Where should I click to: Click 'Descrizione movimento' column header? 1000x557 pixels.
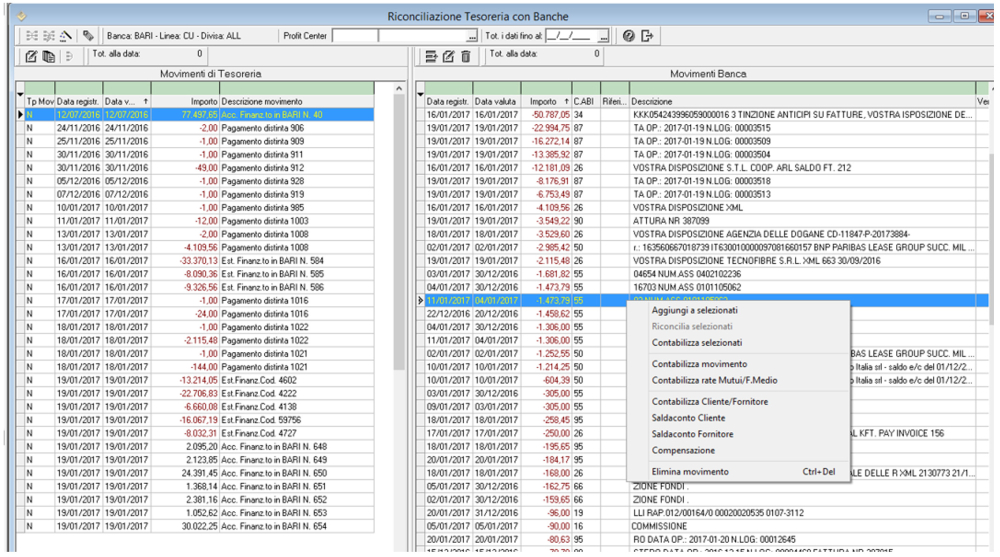click(262, 102)
